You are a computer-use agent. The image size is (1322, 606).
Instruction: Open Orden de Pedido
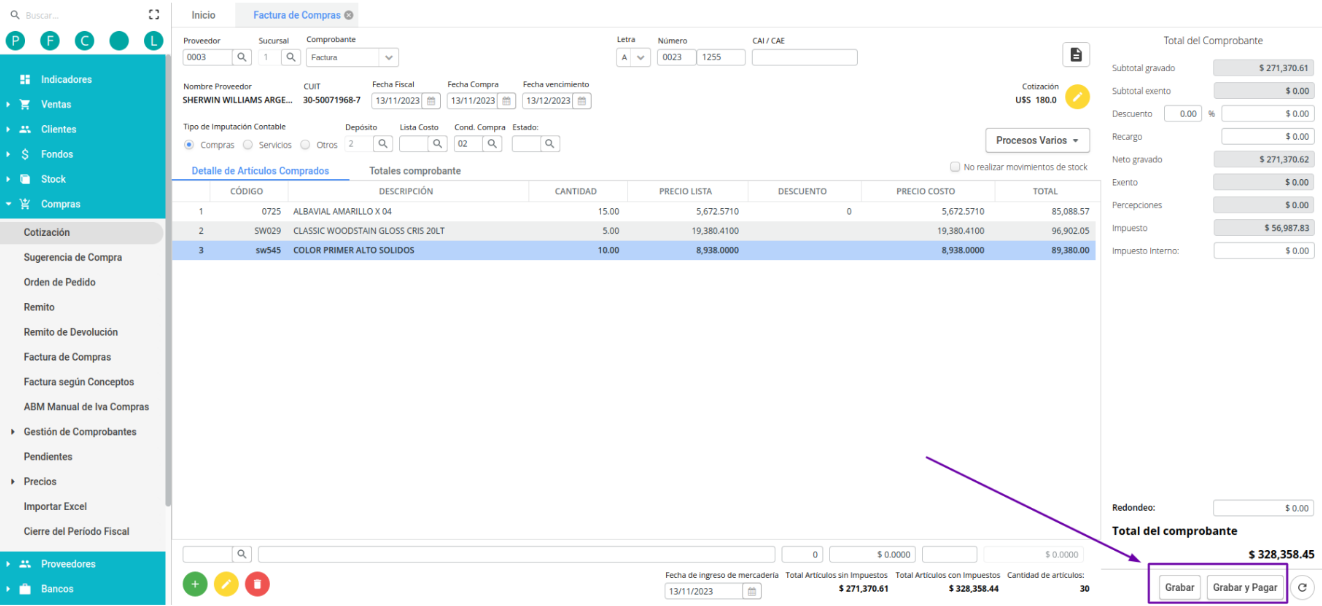click(81, 282)
